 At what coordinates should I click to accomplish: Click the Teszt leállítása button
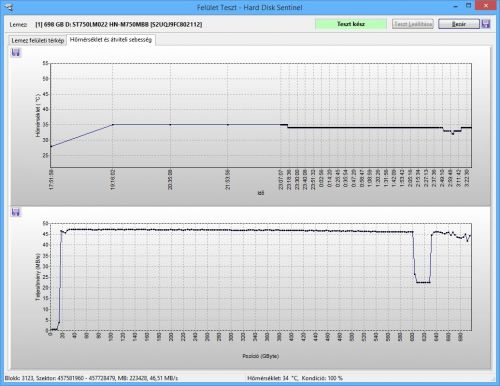413,24
